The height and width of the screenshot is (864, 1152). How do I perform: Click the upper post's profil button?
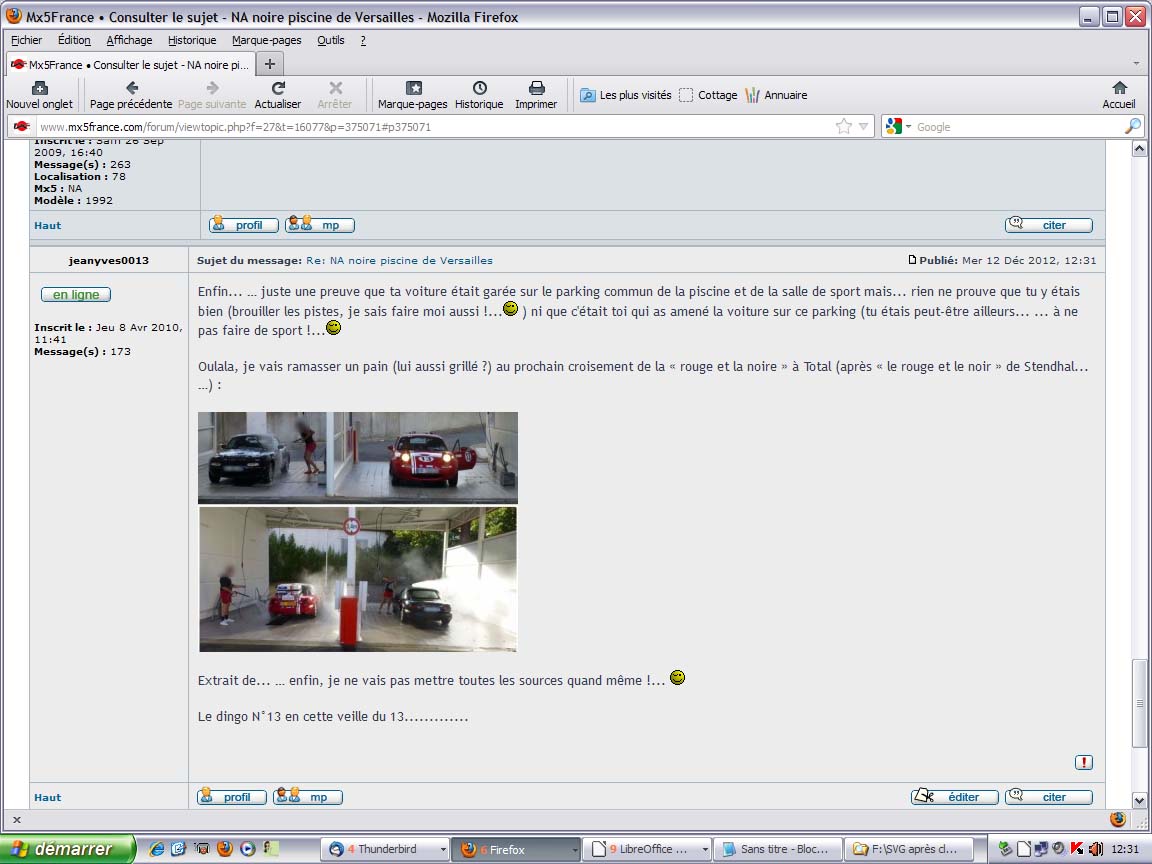244,226
